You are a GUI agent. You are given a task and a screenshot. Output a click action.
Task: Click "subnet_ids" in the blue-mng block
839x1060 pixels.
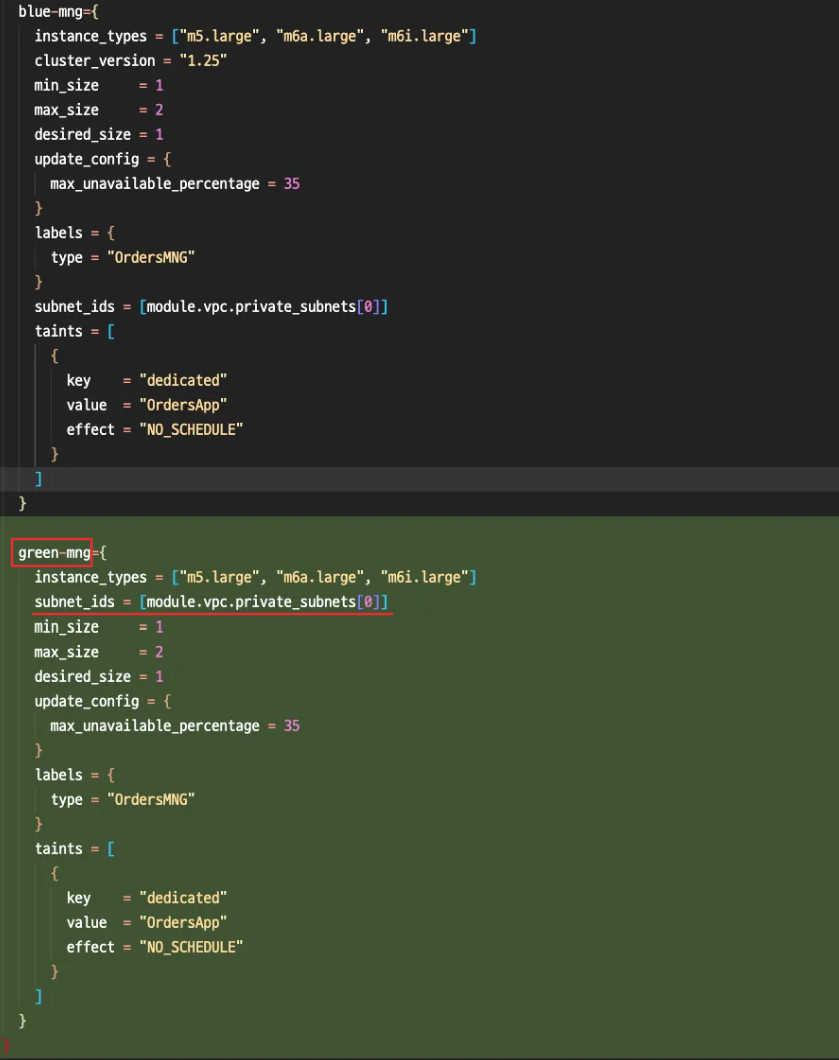[x=74, y=307]
